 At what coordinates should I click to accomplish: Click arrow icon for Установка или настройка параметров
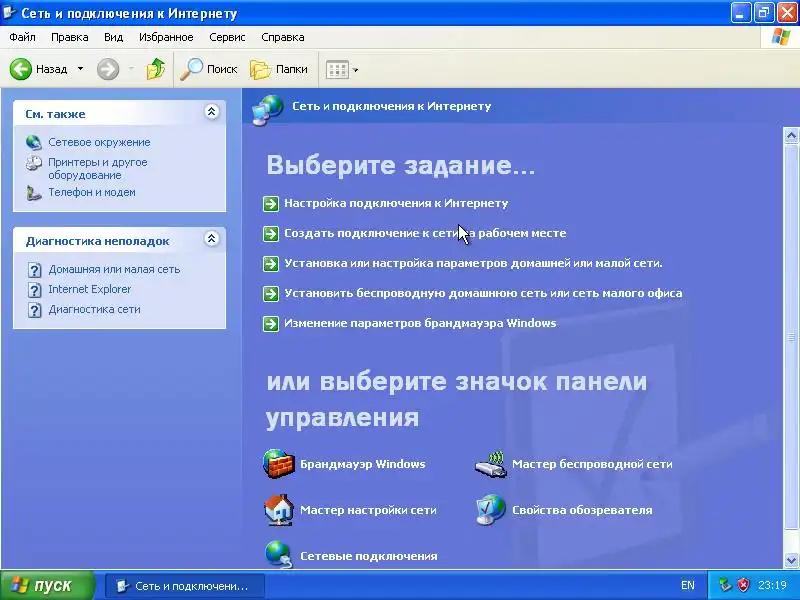click(x=271, y=264)
